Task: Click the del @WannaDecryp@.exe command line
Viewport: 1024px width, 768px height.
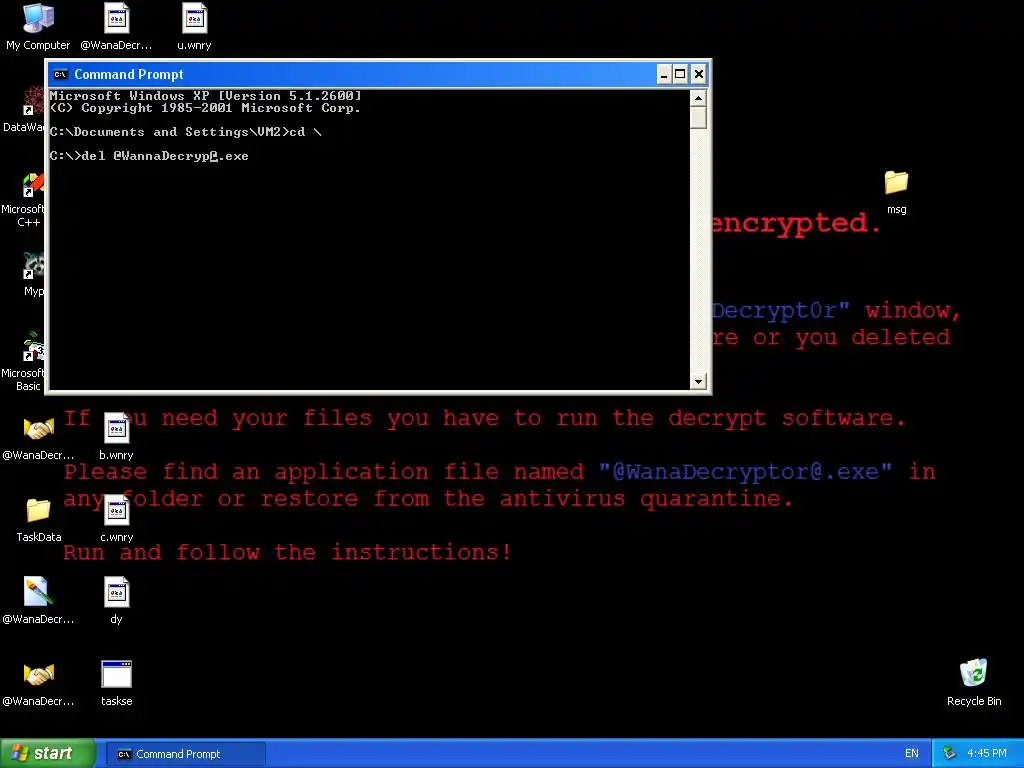Action: (149, 156)
